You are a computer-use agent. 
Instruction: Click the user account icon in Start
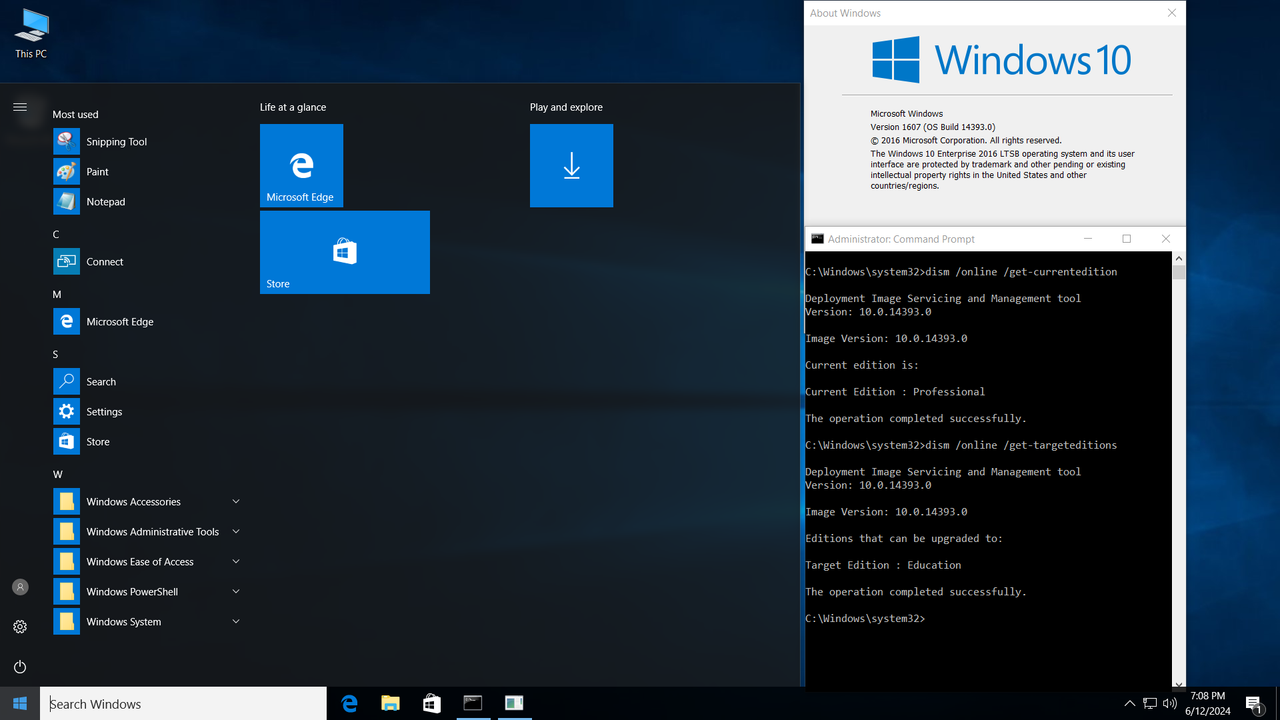pos(20,587)
